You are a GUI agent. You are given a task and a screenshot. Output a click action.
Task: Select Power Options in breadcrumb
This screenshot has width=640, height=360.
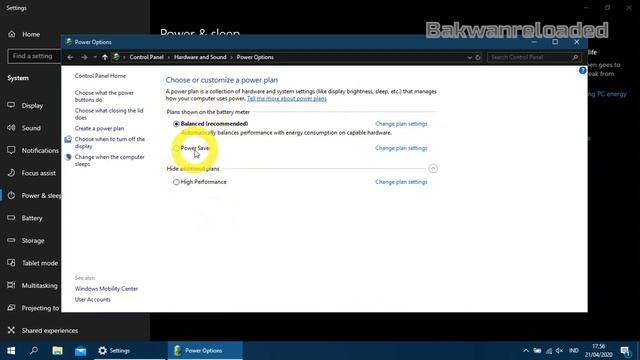pyautogui.click(x=255, y=57)
